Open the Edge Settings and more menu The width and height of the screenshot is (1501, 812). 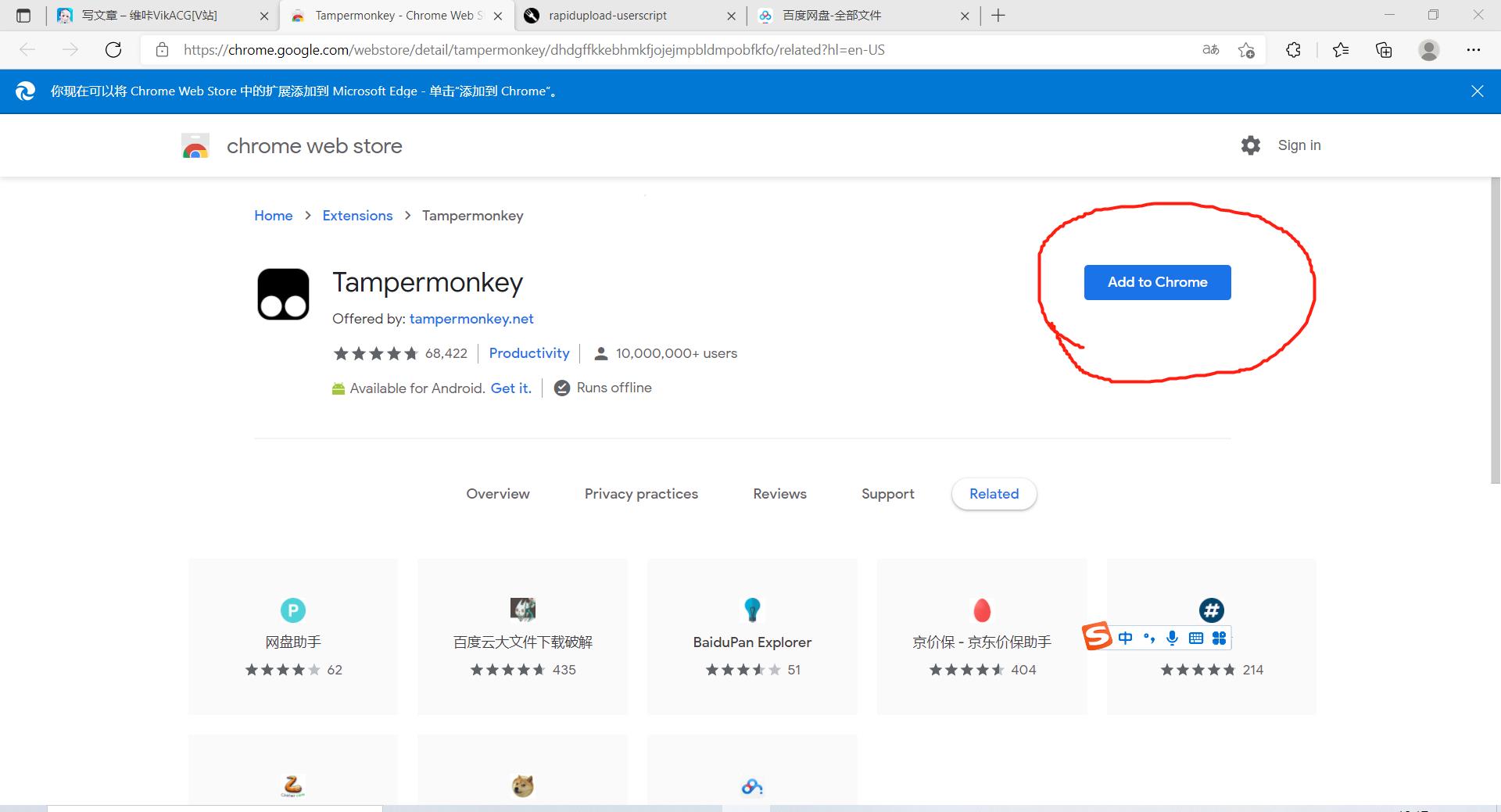1473,50
